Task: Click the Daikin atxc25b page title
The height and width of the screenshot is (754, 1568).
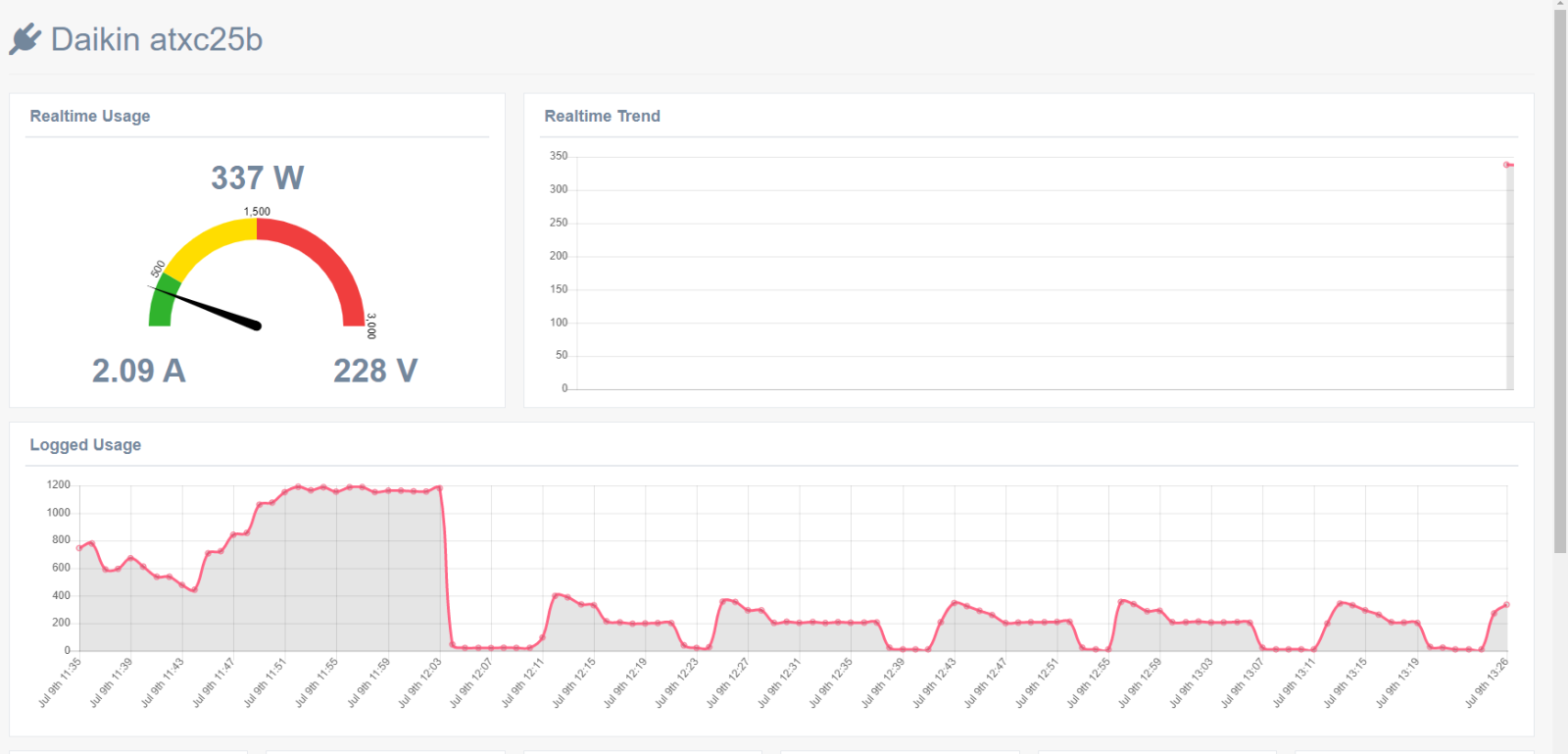Action: [157, 39]
